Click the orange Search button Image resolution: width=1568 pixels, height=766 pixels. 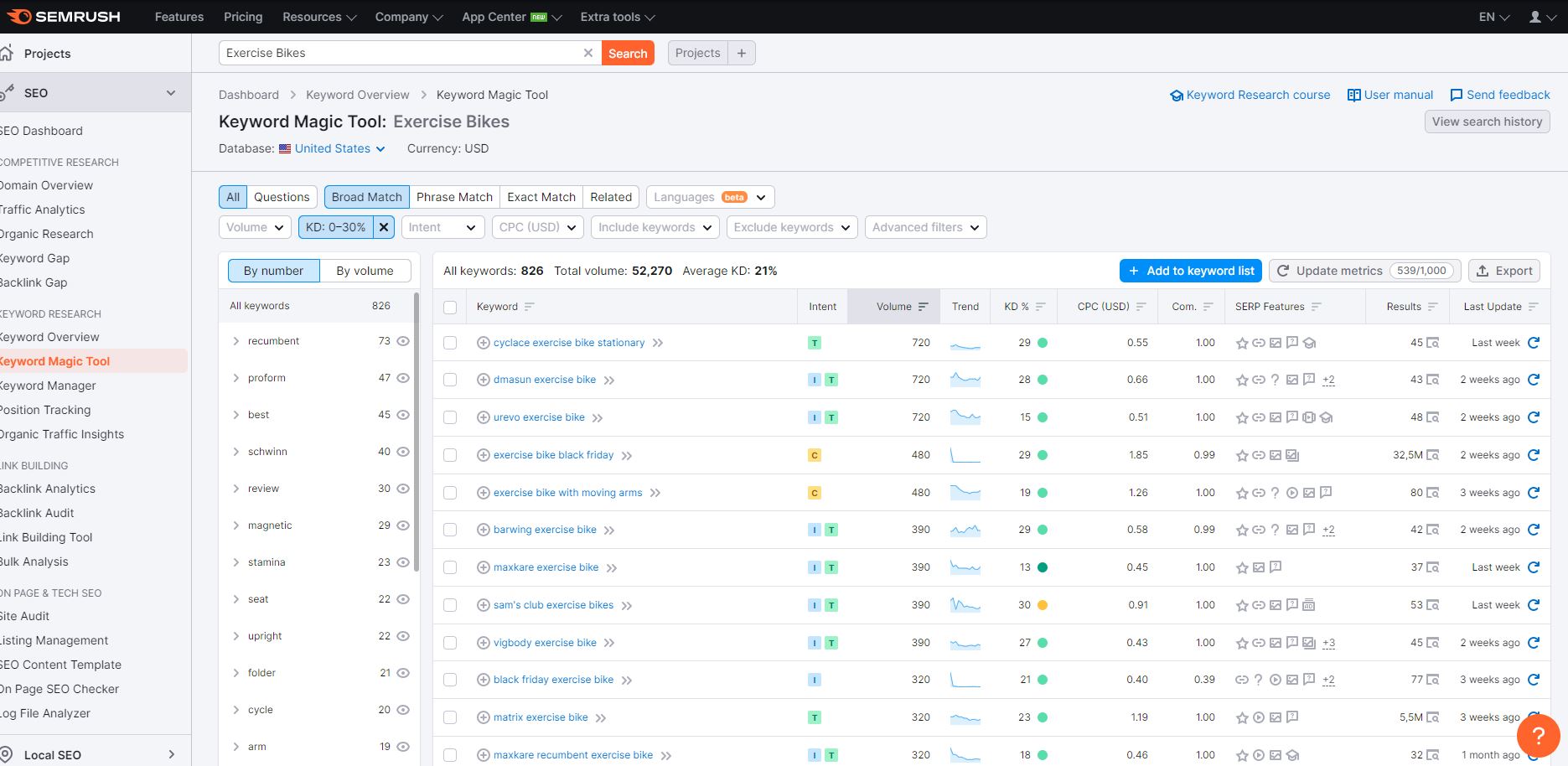628,53
